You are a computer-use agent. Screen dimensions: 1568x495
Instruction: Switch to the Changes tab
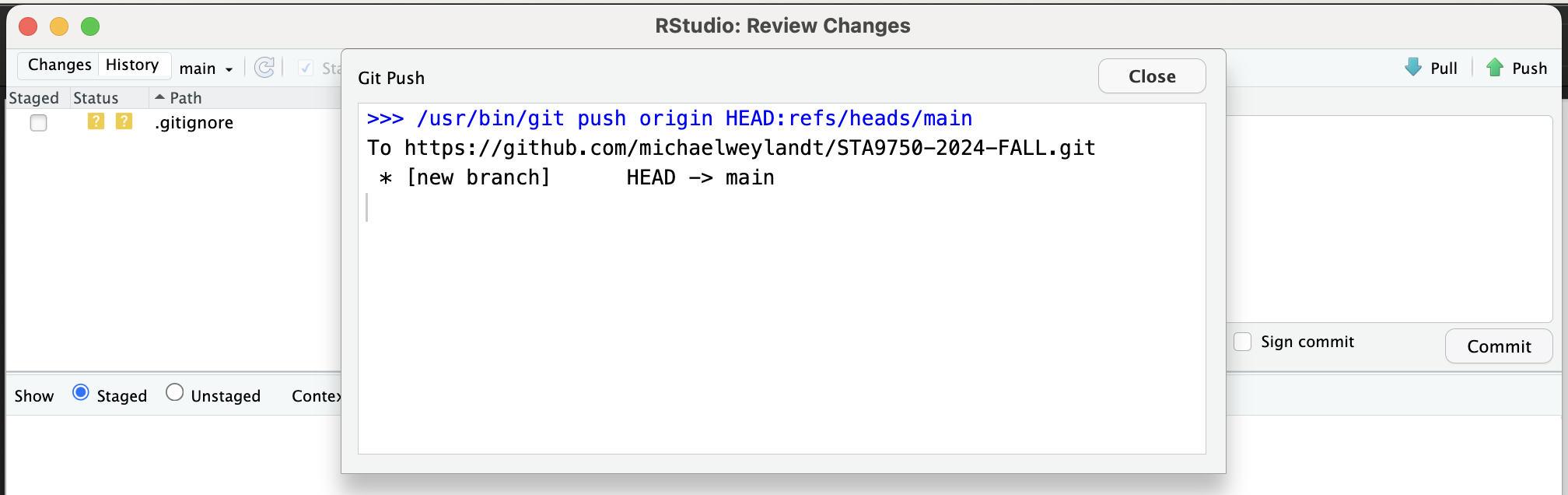pos(59,65)
